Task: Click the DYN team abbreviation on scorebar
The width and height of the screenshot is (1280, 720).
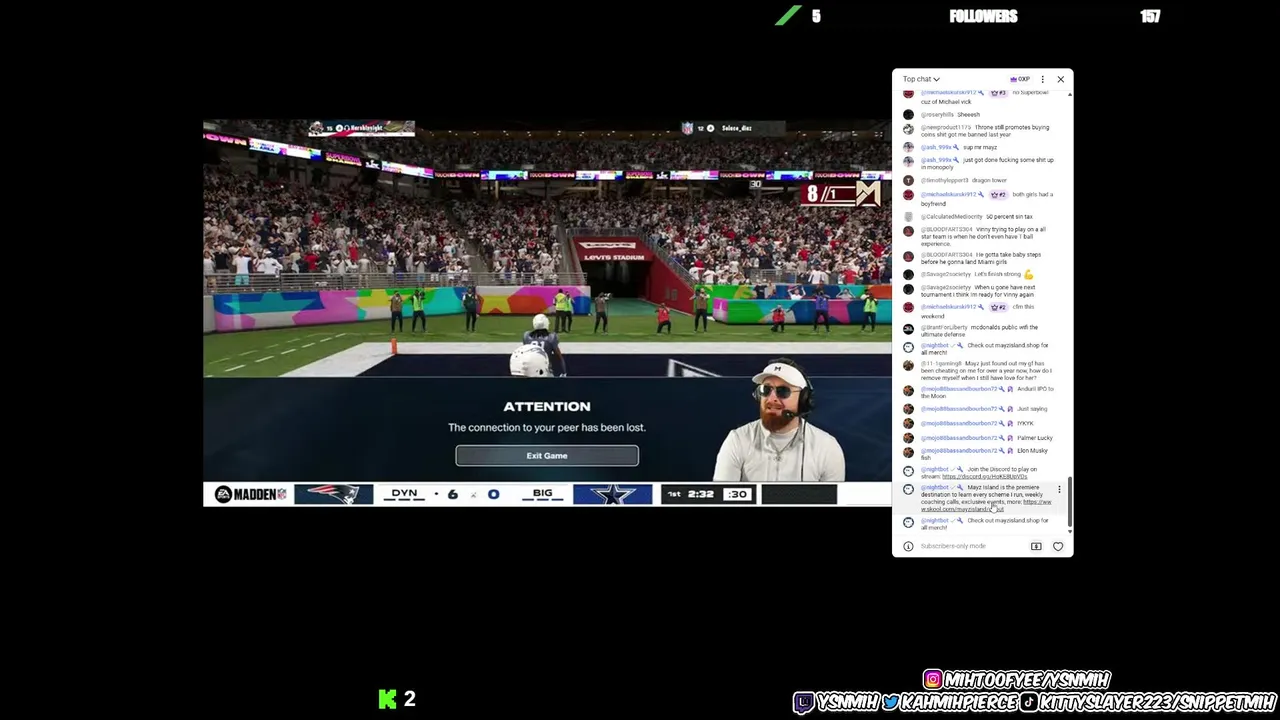Action: [x=404, y=493]
